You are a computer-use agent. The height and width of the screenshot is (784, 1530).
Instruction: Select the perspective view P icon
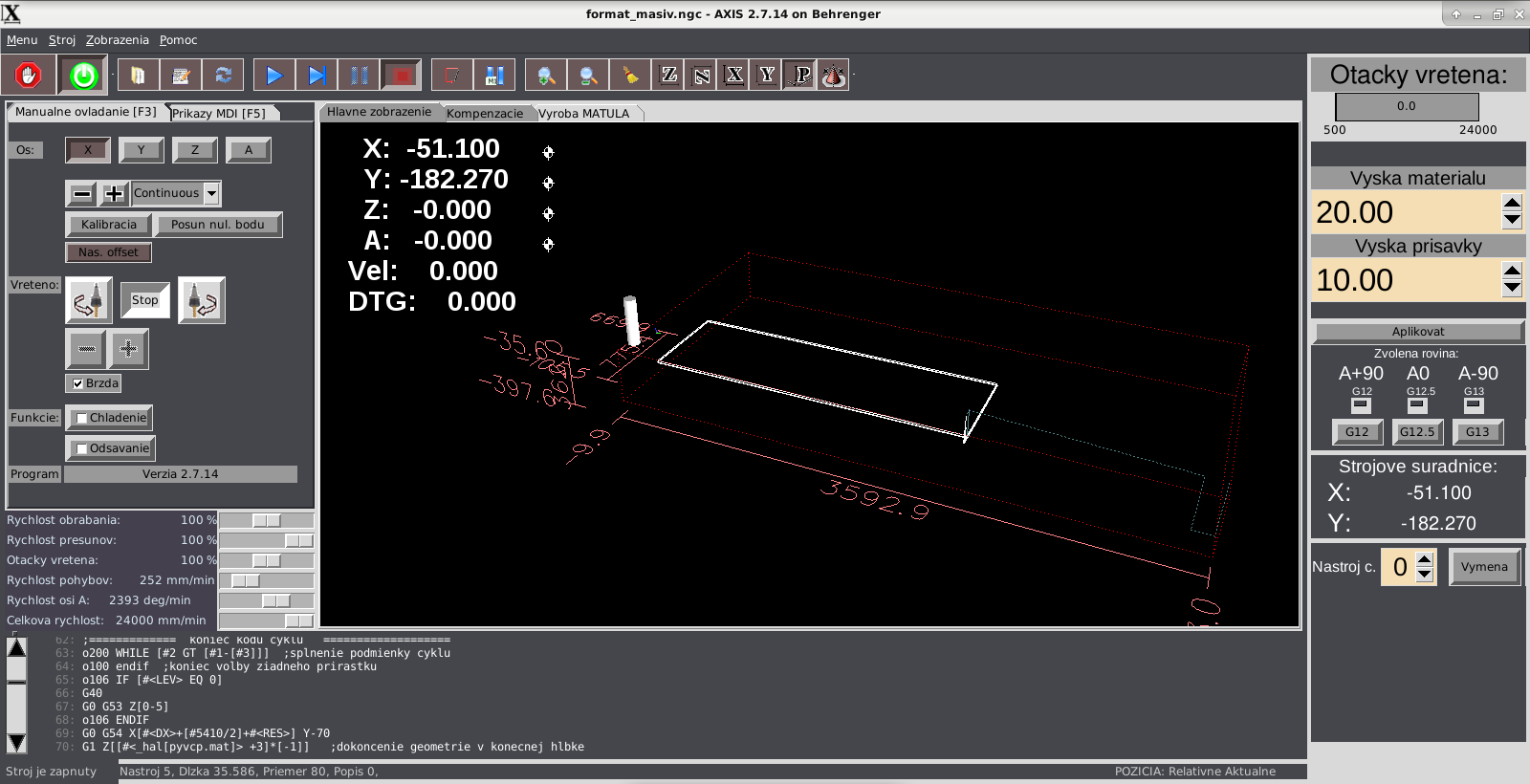(801, 76)
